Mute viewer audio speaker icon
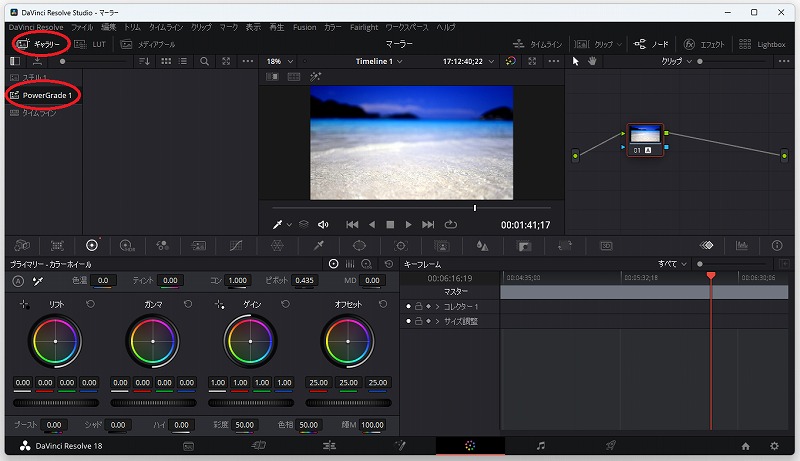The image size is (800, 461). tap(323, 224)
